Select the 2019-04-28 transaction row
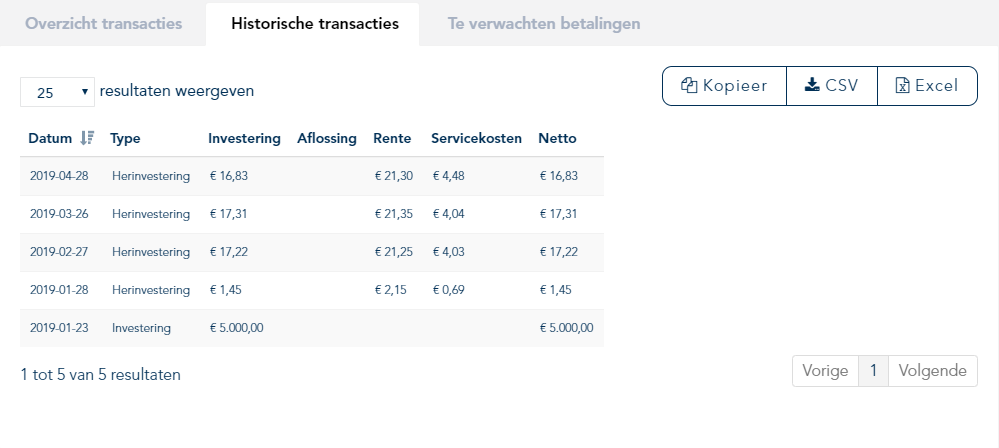 tap(312, 176)
